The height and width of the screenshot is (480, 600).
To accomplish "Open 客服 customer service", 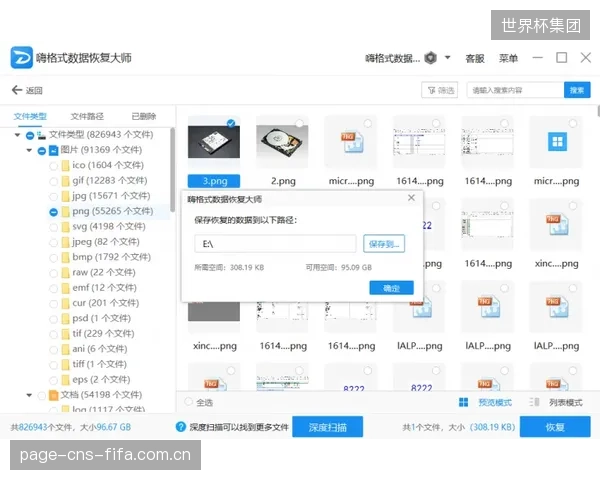I will tap(475, 58).
